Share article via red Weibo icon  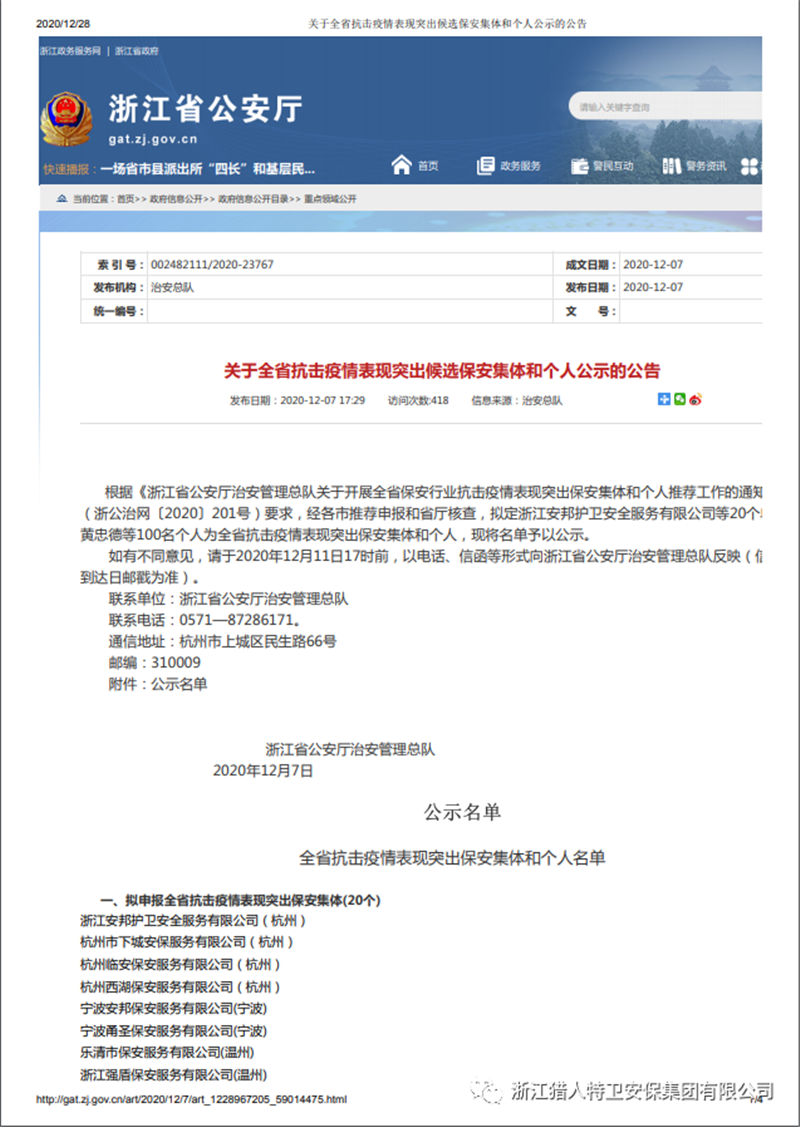pyautogui.click(x=695, y=400)
